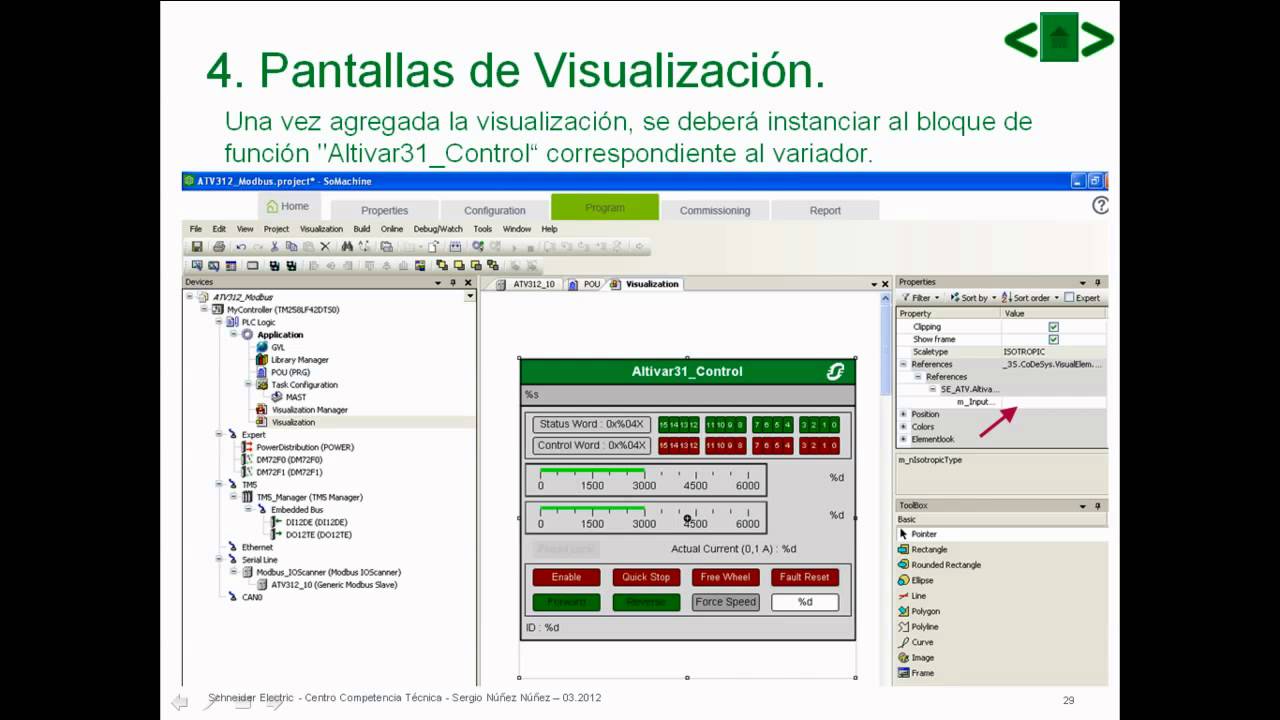Image resolution: width=1280 pixels, height=720 pixels.
Task: Click the Cut scissors icon
Action: click(275, 247)
